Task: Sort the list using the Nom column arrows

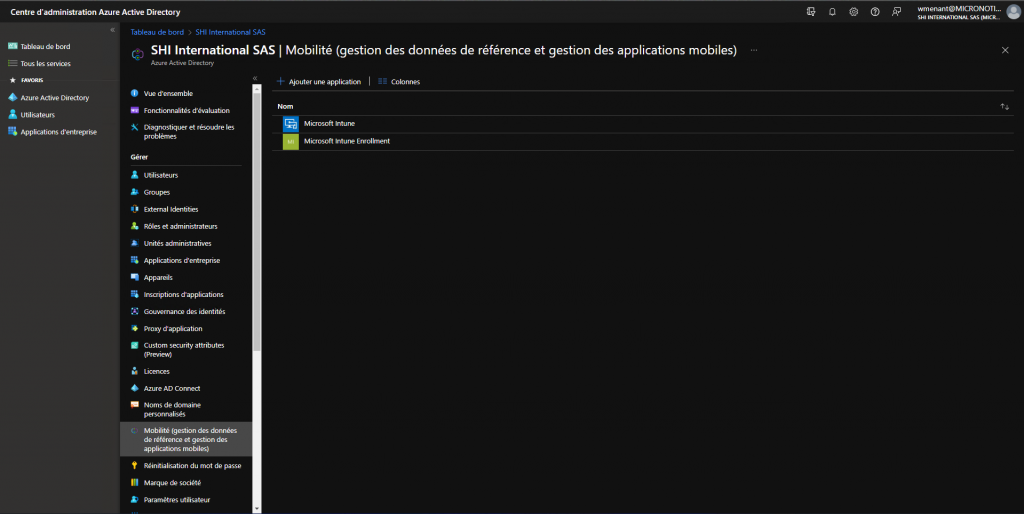Action: [x=1004, y=106]
